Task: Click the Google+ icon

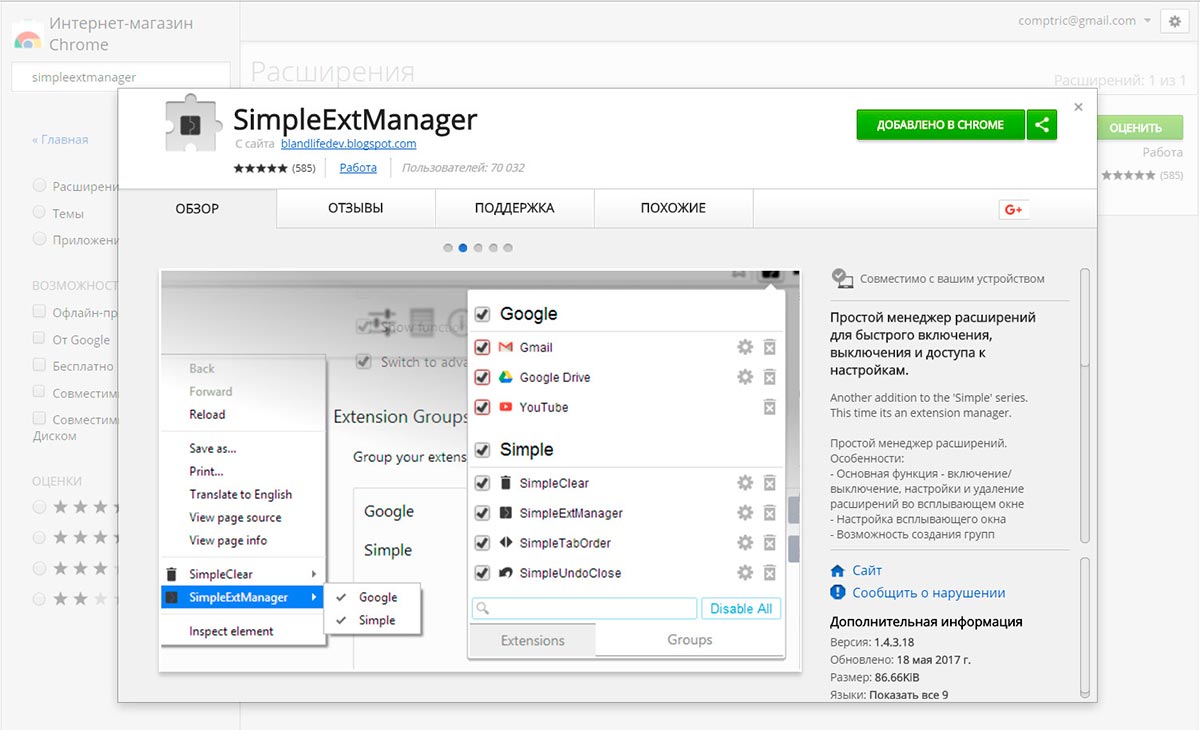Action: pos(1013,209)
